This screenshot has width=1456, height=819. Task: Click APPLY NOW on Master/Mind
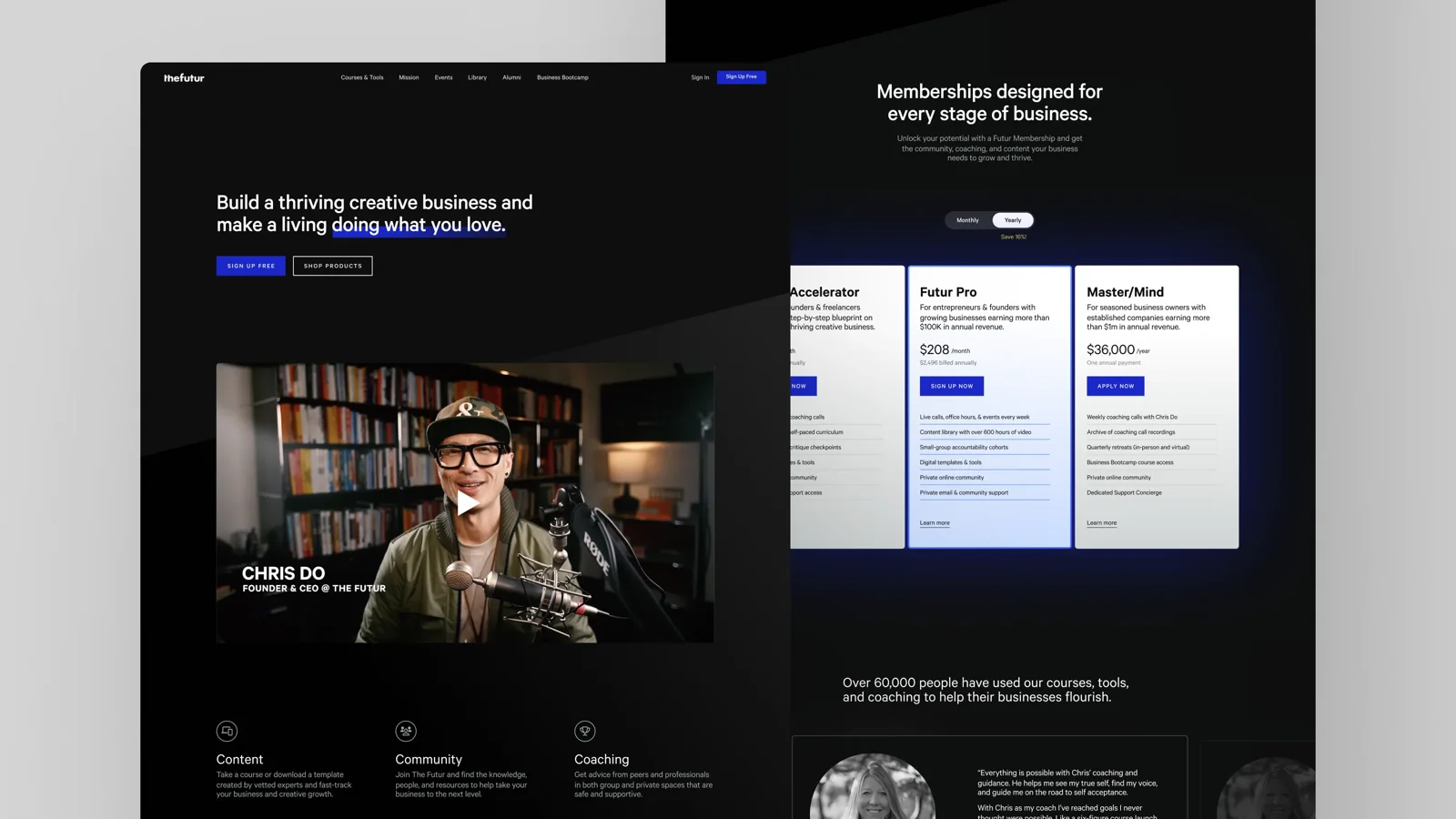tap(1116, 386)
